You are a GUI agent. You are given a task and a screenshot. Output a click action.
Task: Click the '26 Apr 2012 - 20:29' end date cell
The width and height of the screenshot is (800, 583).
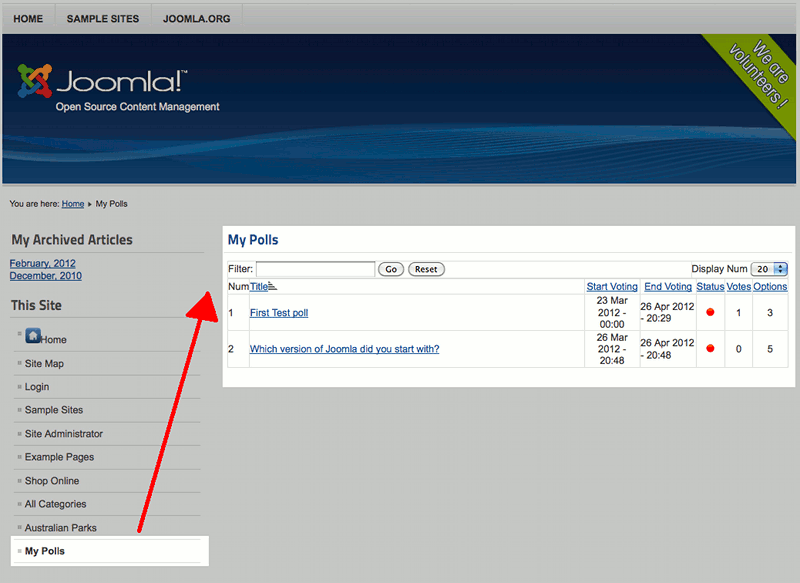click(667, 312)
